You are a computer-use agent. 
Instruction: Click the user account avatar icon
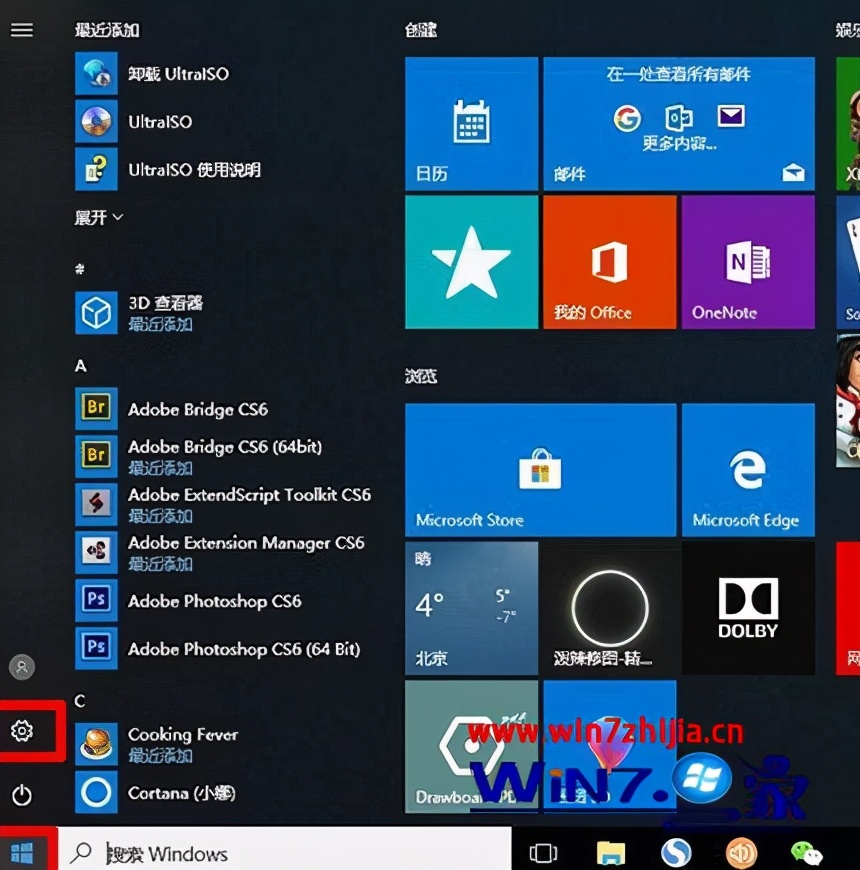[22, 667]
